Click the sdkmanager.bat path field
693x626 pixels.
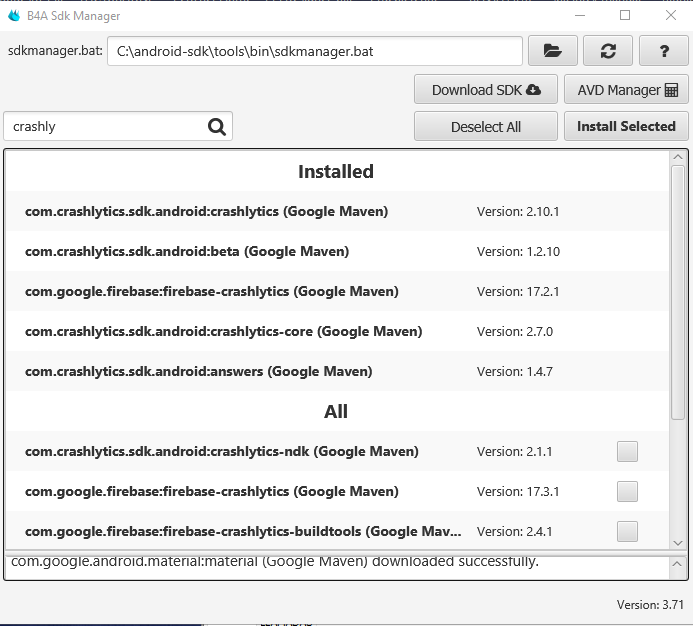pyautogui.click(x=315, y=51)
